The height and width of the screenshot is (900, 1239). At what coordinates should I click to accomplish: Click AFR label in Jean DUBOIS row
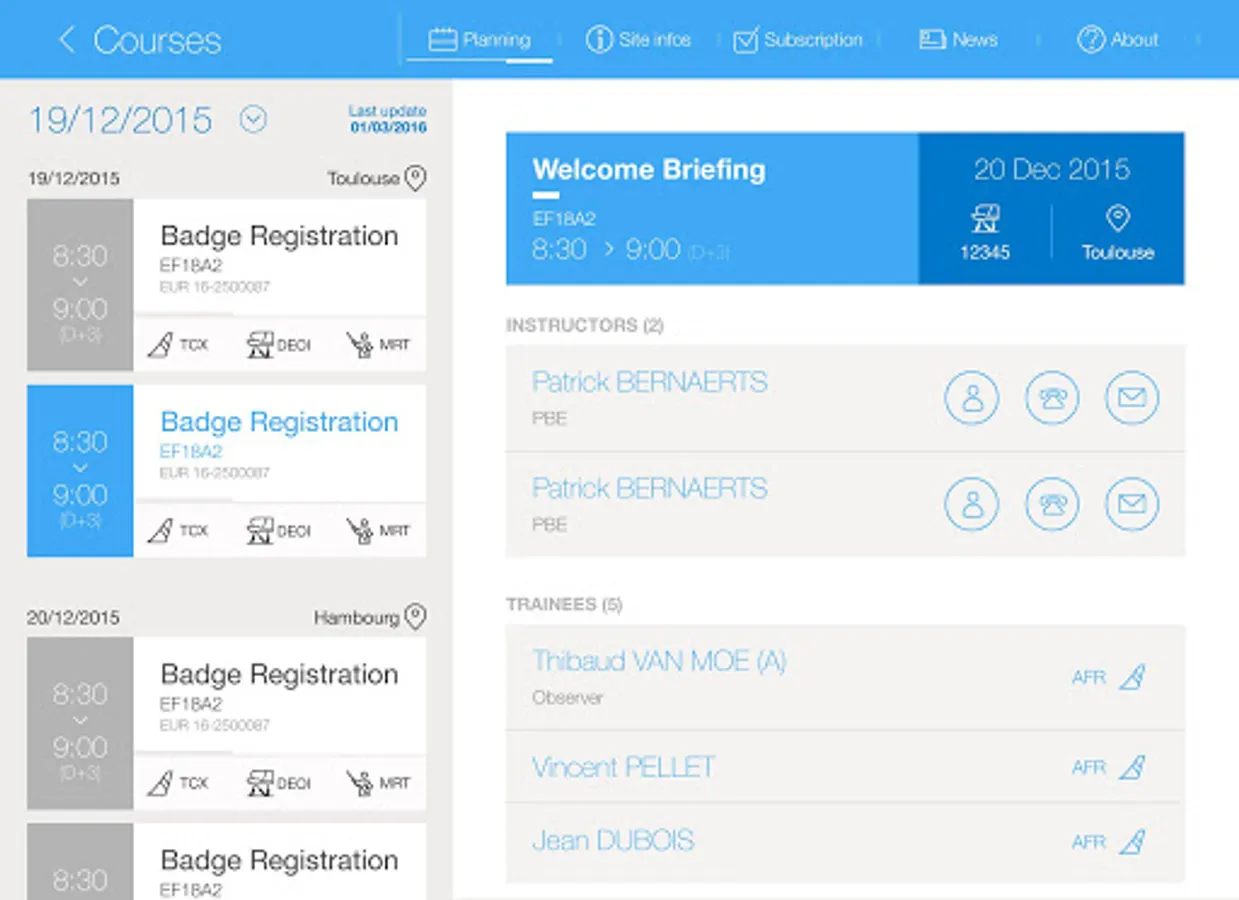click(1088, 842)
